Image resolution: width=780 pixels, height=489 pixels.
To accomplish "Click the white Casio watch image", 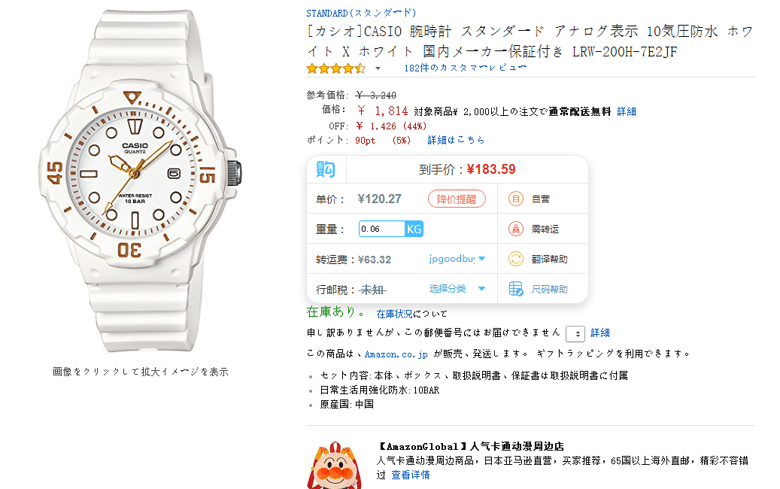I will point(140,180).
